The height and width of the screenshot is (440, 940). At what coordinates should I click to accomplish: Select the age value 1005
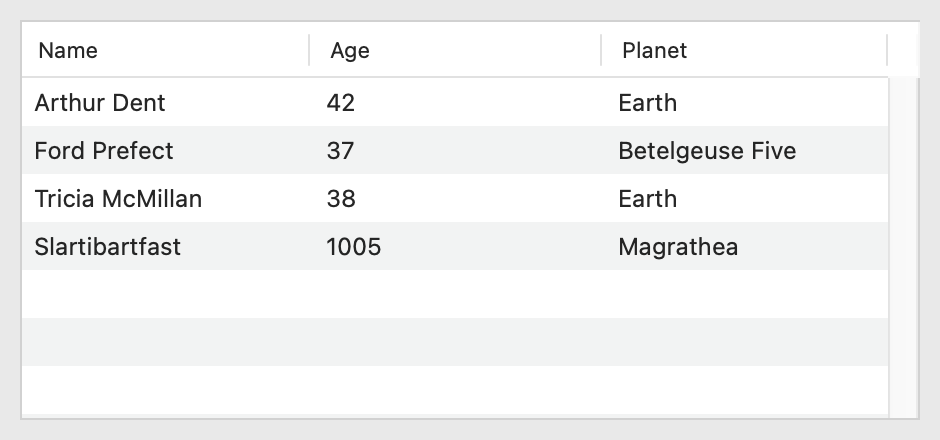(x=354, y=247)
